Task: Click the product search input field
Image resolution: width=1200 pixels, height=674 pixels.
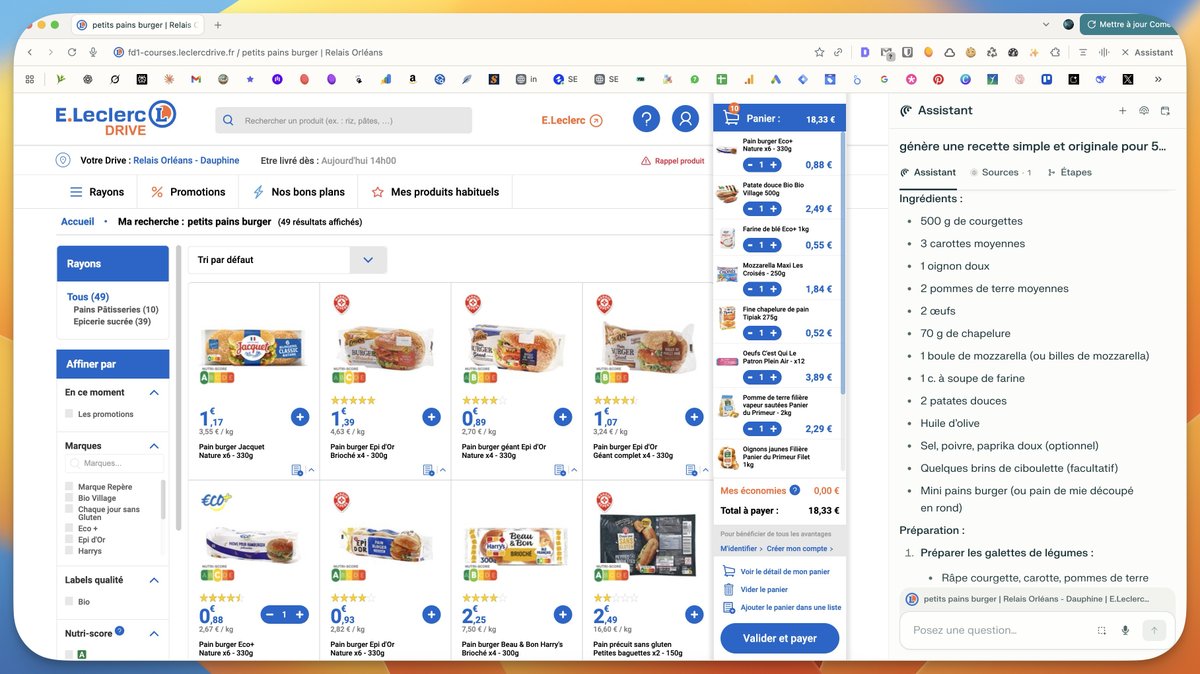Action: [343, 121]
